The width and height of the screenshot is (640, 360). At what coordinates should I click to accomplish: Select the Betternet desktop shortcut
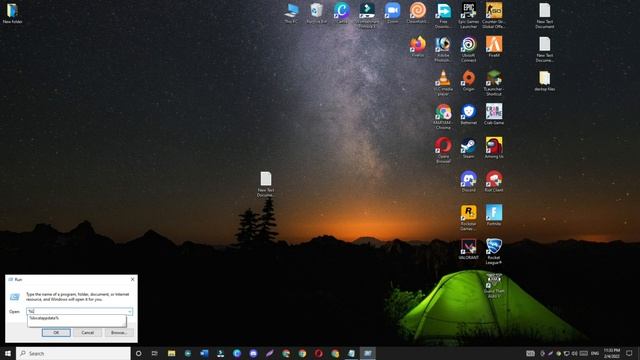pos(469,114)
